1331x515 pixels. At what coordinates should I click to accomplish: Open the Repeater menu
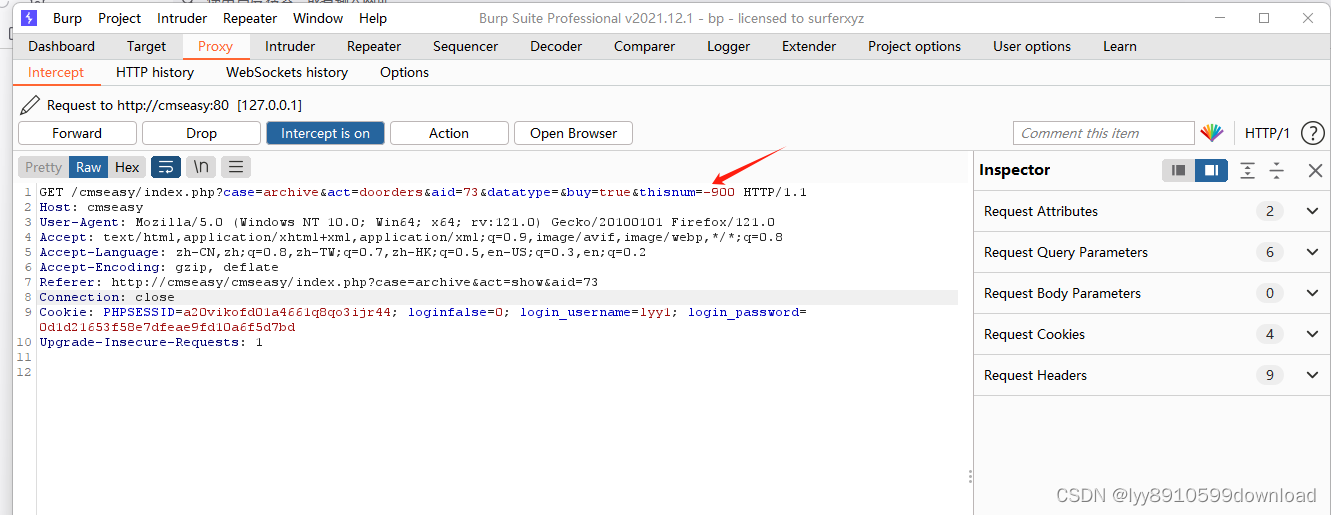[250, 18]
